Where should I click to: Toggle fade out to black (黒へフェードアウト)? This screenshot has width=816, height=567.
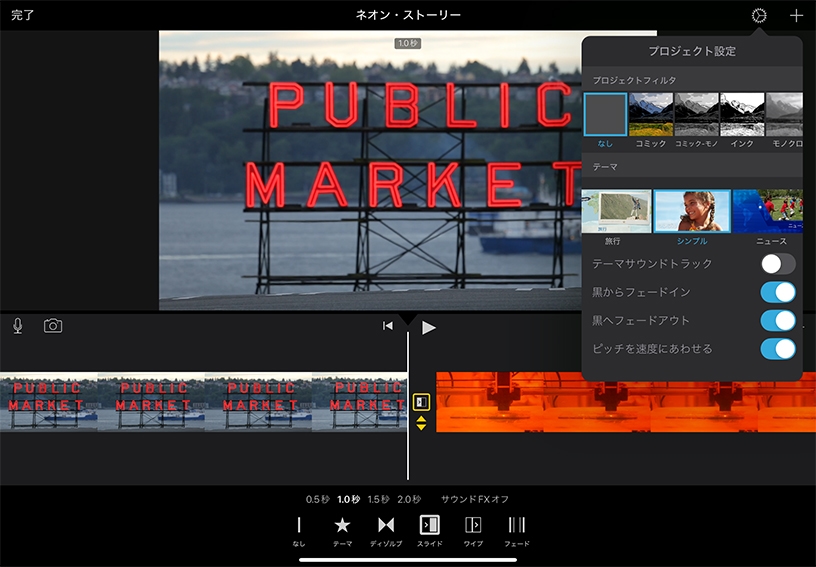777,320
